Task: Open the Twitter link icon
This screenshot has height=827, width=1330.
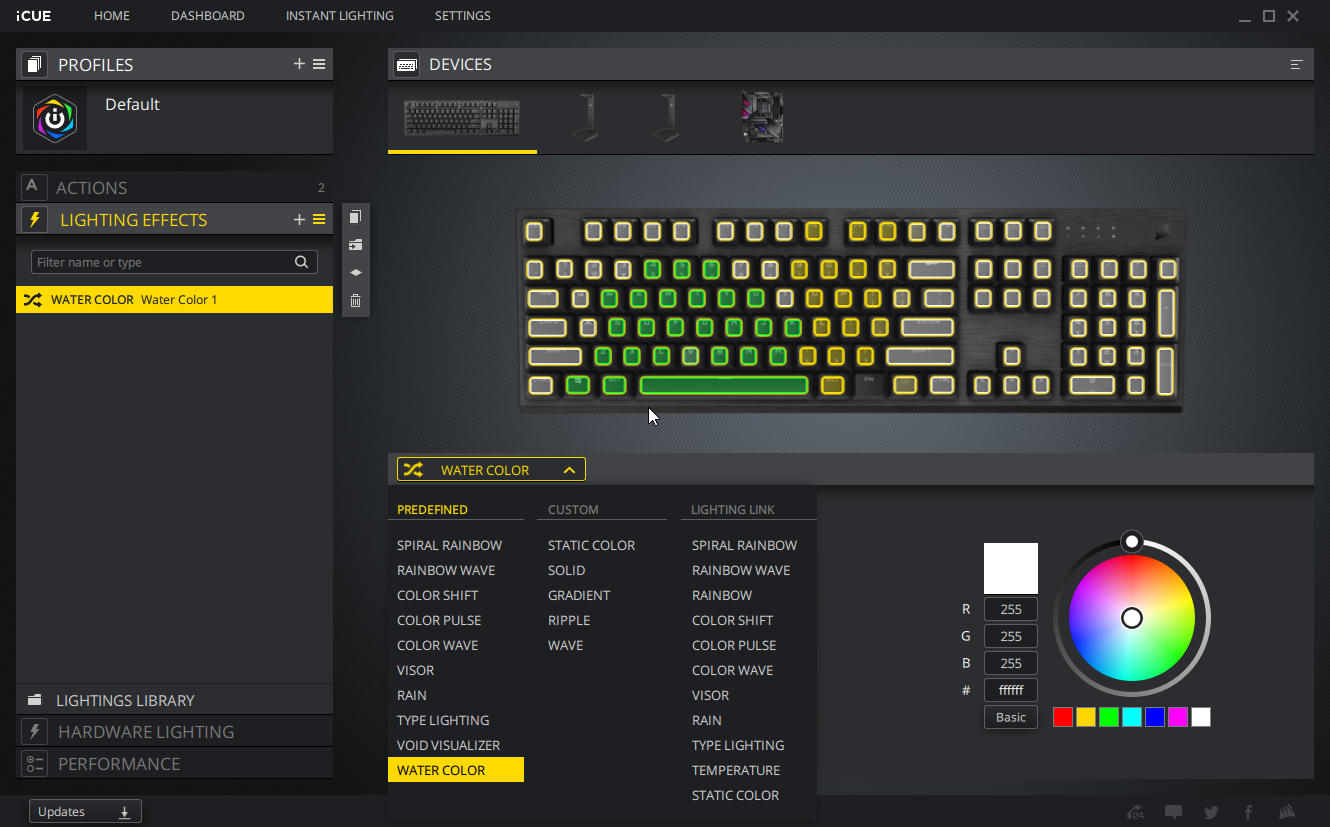Action: 1211,812
